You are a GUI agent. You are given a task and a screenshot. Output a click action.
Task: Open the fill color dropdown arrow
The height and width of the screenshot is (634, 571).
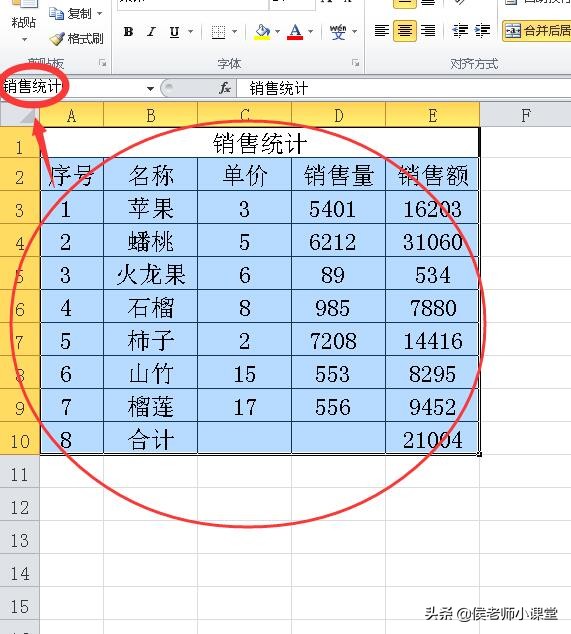point(277,32)
